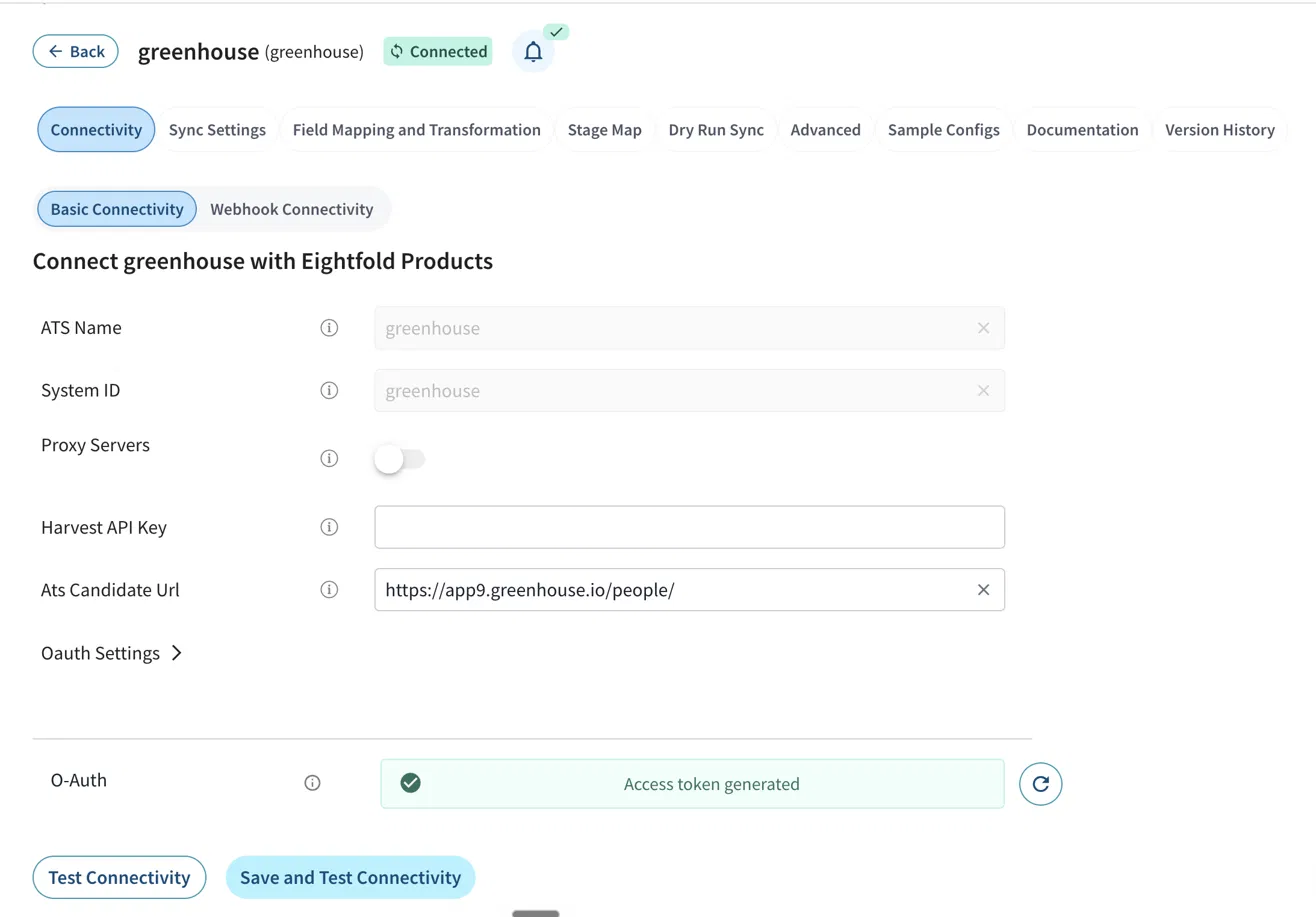Click the O-Auth label
Screen dimensions: 1316x917
[x=78, y=780]
